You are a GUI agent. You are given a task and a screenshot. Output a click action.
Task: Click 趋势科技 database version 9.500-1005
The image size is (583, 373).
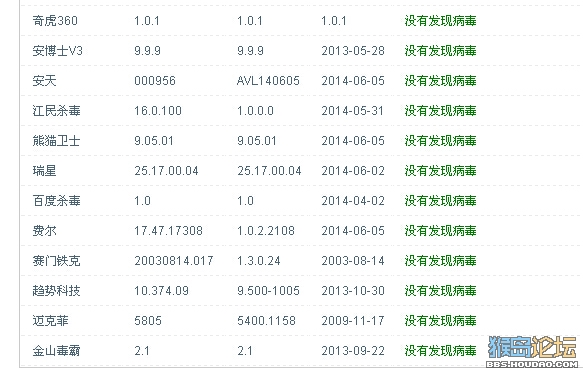coord(268,291)
